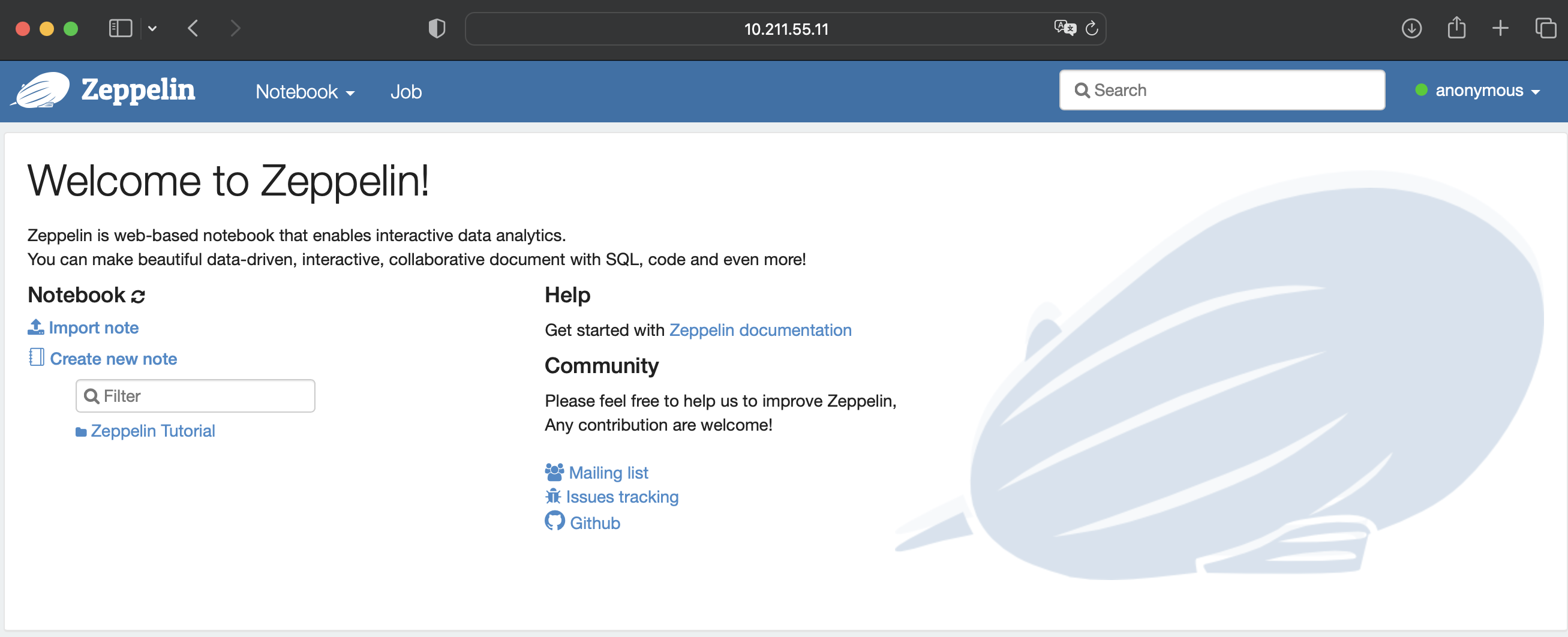Click the Mailing list people icon

click(554, 472)
